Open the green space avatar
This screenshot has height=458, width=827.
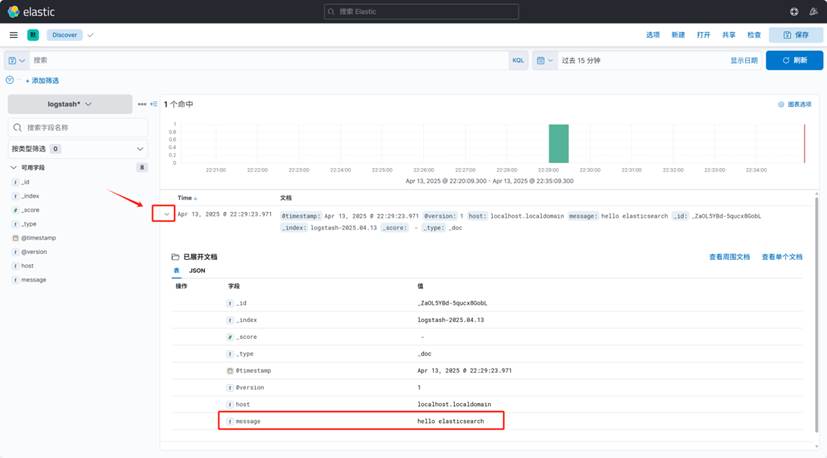click(x=33, y=35)
